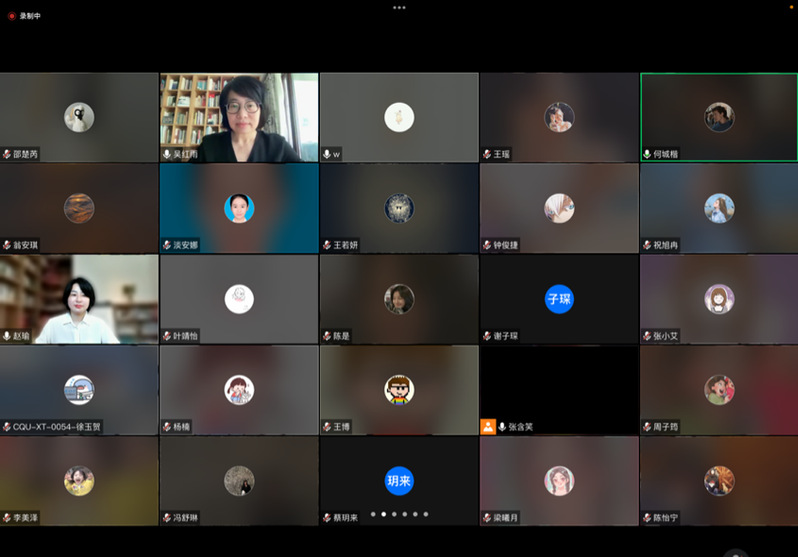
Task: Click the muted mic icon beside 王瑶
Action: pyautogui.click(x=487, y=154)
